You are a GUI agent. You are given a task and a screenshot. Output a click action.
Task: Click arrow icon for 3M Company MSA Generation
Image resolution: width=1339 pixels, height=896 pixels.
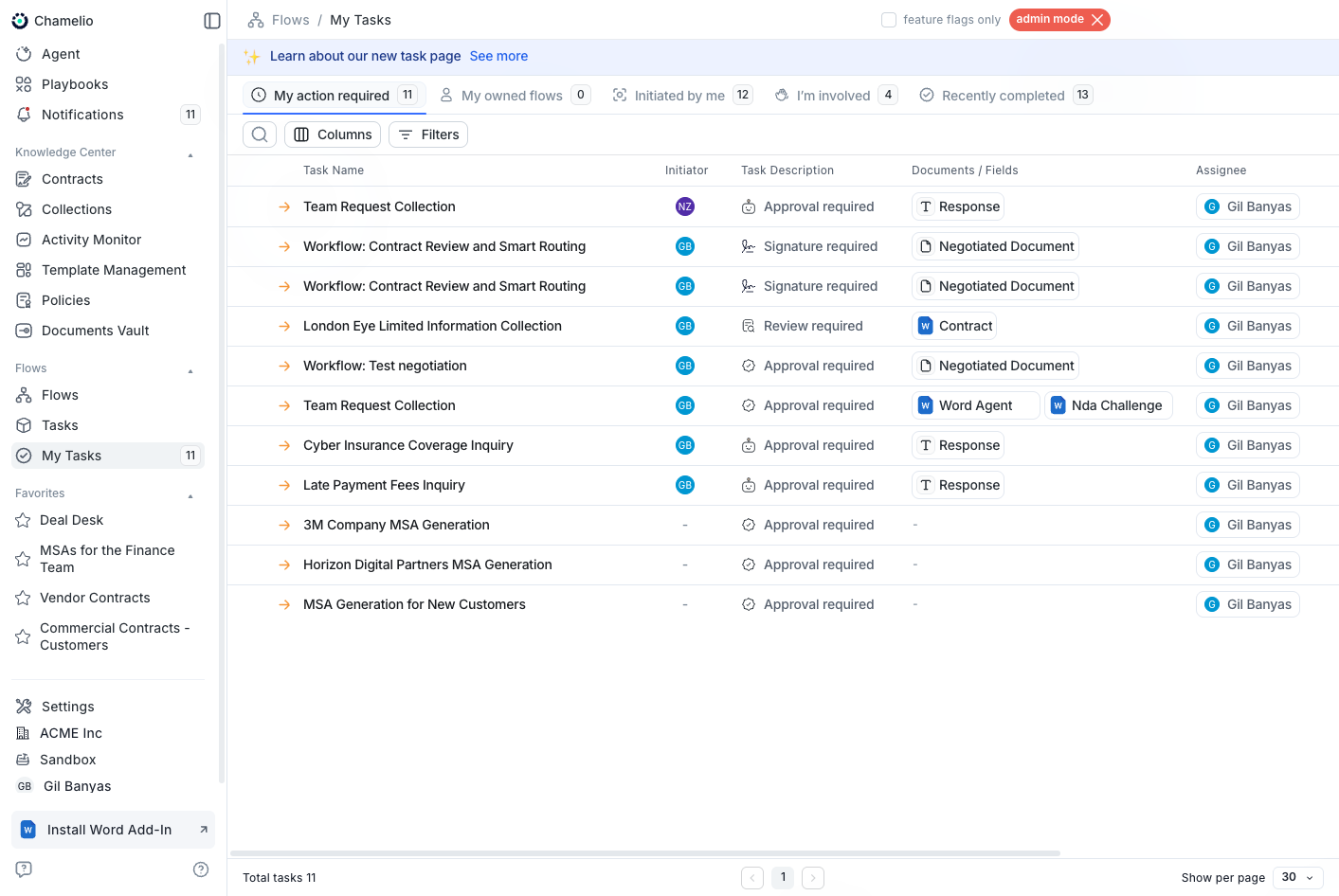pos(284,525)
